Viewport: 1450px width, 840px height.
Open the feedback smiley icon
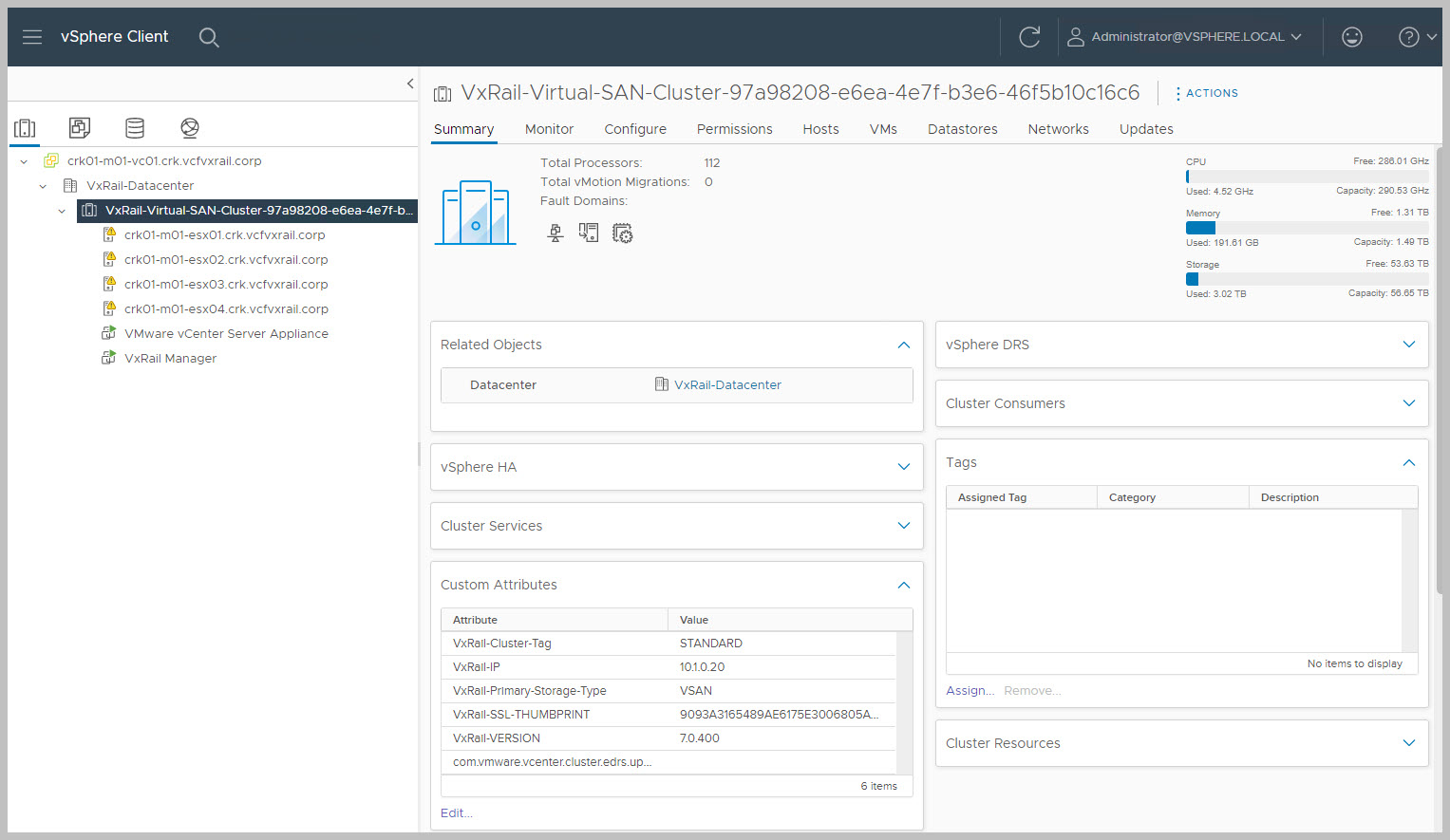1351,37
